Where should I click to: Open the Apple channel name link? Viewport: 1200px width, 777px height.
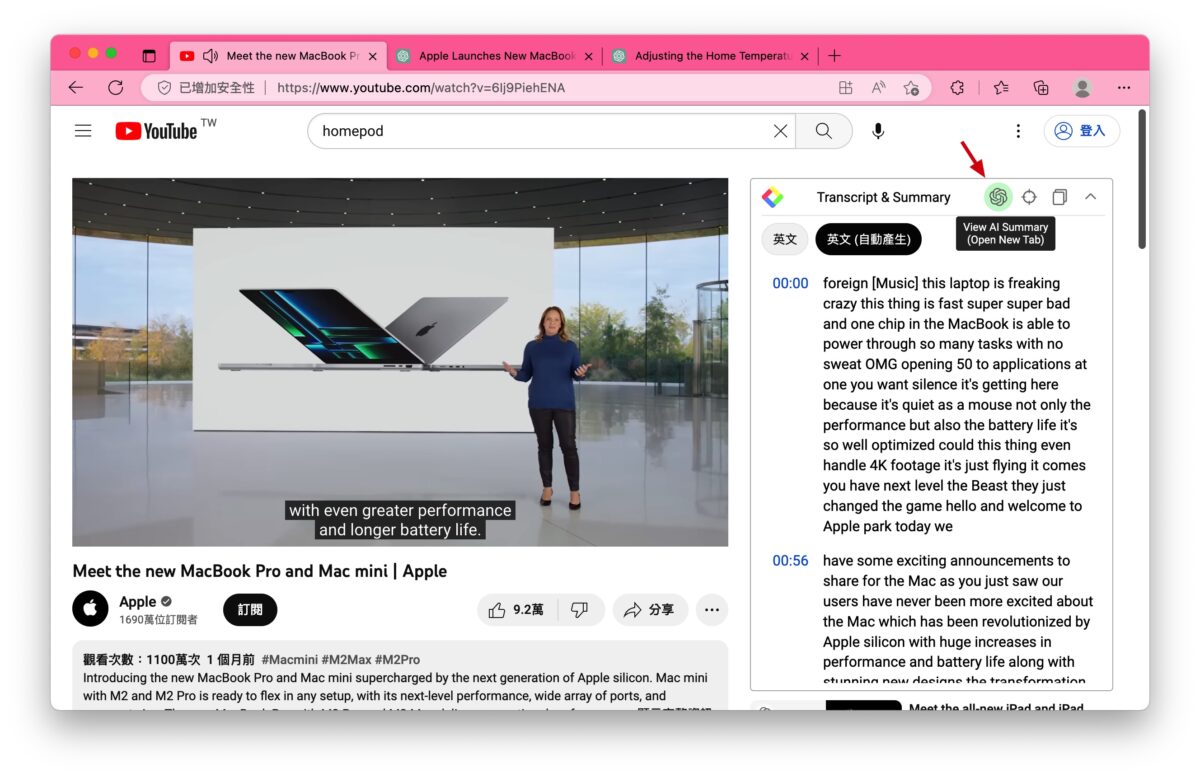(x=138, y=601)
